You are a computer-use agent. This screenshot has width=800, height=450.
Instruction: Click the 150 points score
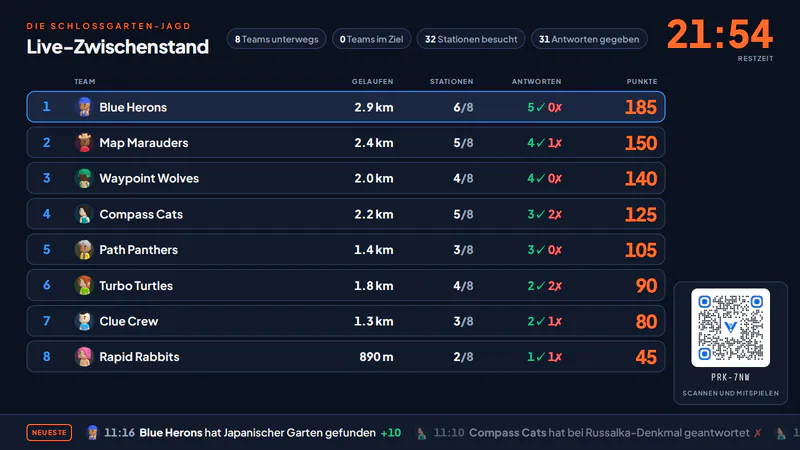click(x=641, y=143)
